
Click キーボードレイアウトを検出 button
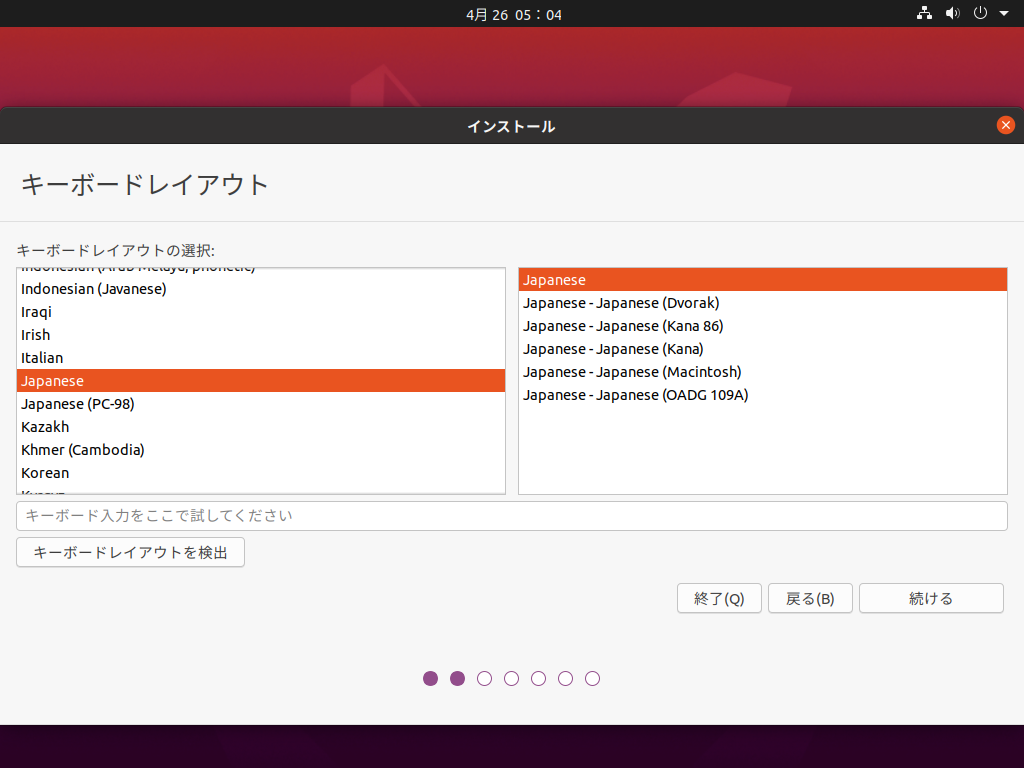tap(131, 552)
